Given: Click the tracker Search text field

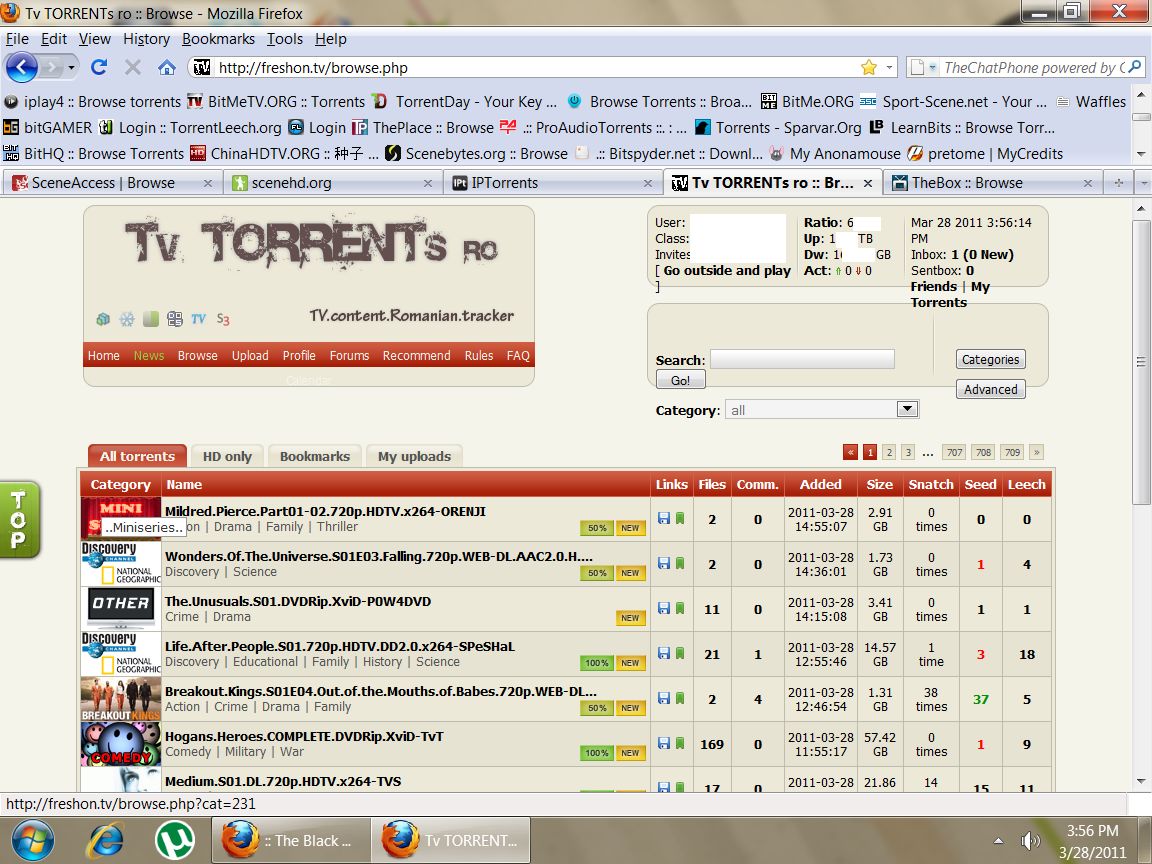Looking at the screenshot, I should pyautogui.click(x=802, y=359).
